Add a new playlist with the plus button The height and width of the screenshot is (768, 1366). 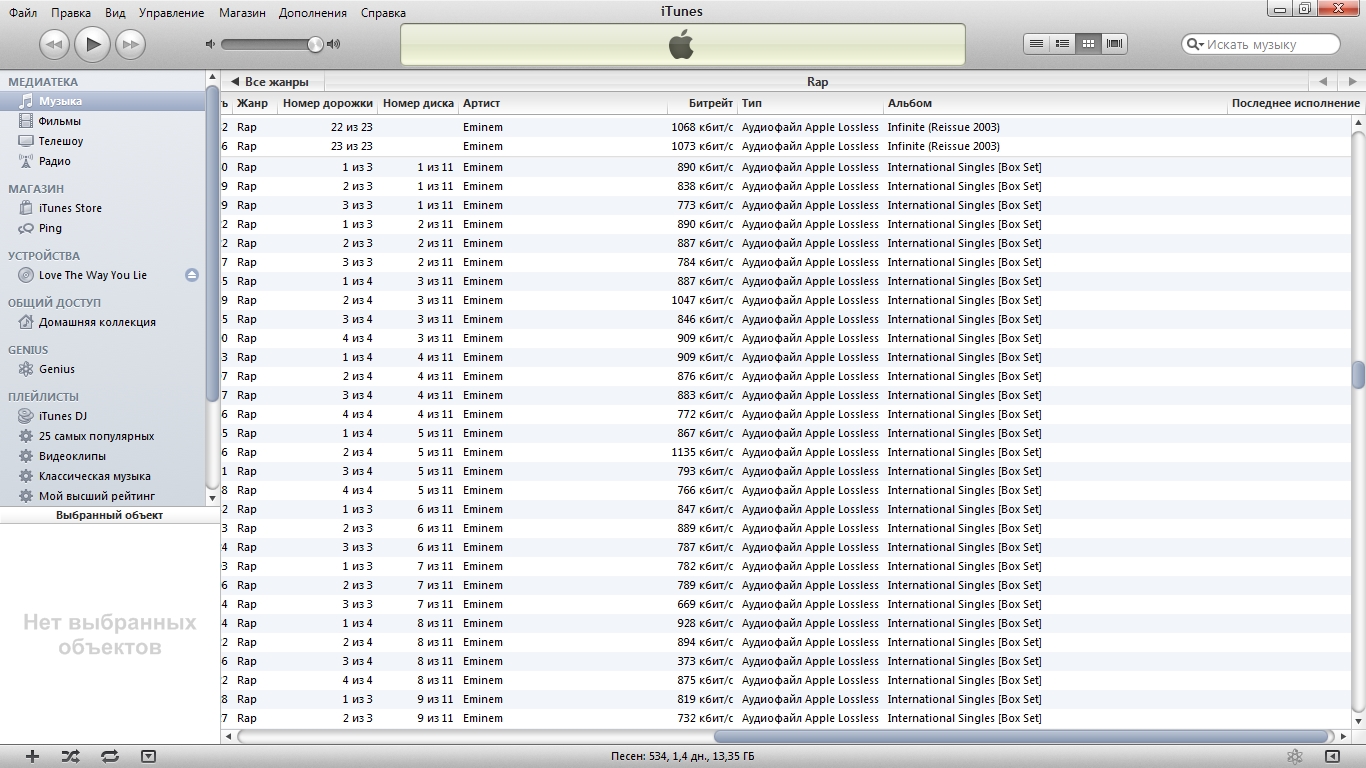pyautogui.click(x=32, y=757)
